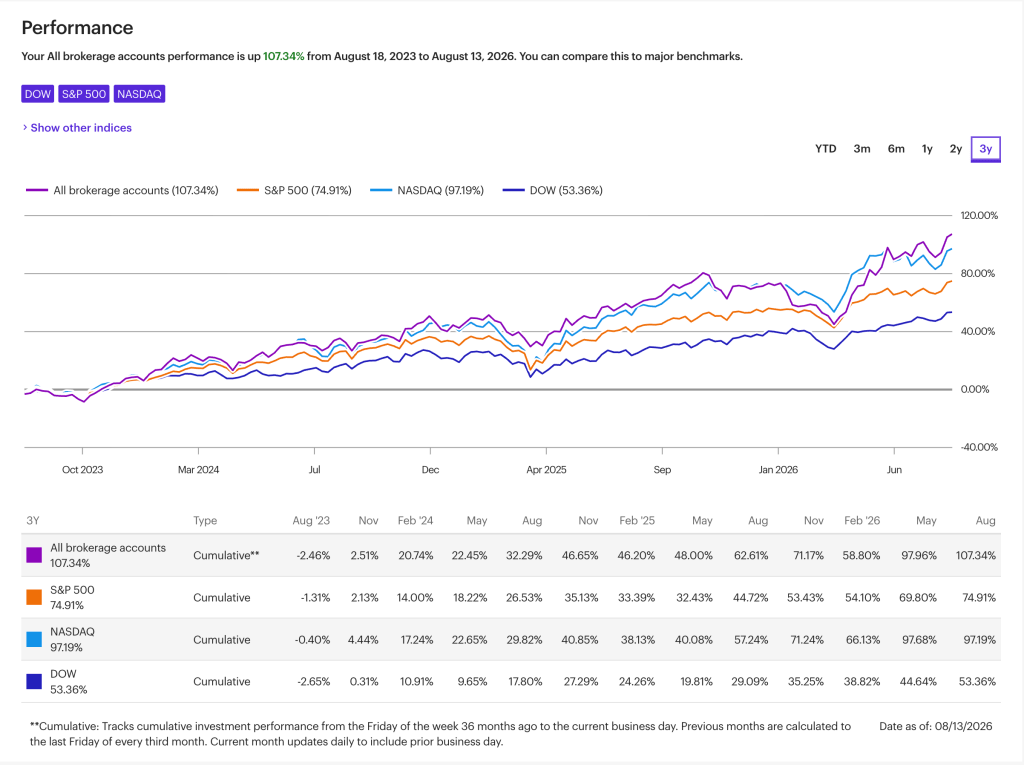Click the purple All brokerage accounts legend line

coord(37,190)
